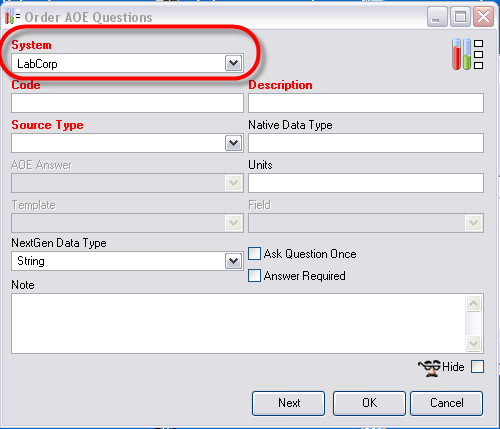The height and width of the screenshot is (429, 500).
Task: Close the Order AOE Questions dialog
Action: pyautogui.click(x=483, y=17)
